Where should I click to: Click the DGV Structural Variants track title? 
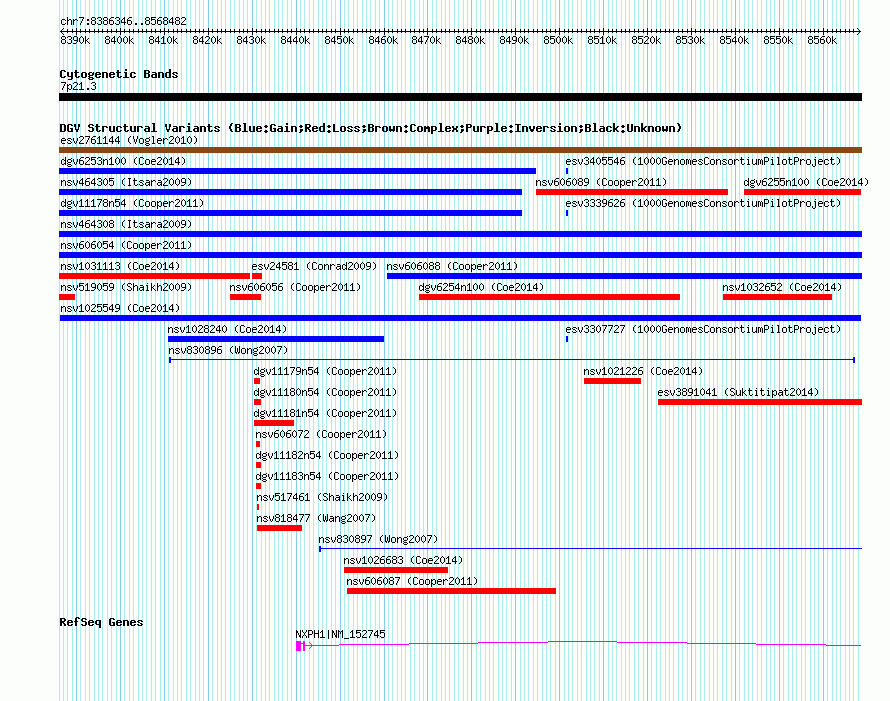(370, 128)
